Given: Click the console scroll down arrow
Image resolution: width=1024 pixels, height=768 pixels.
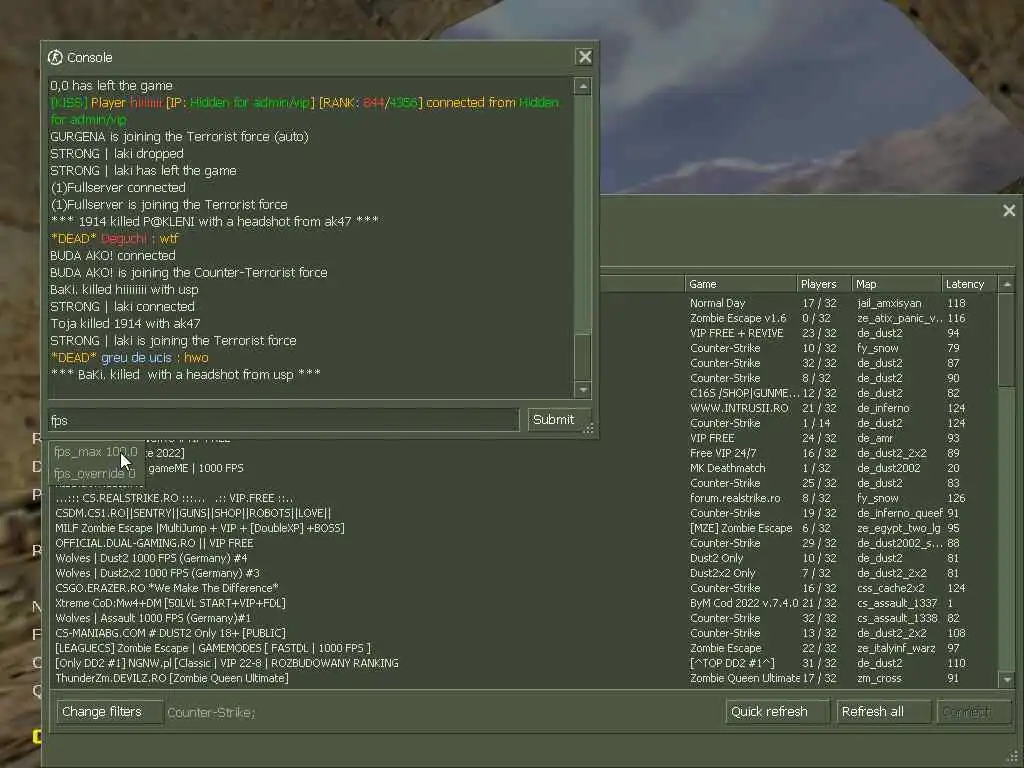Looking at the screenshot, I should pos(583,390).
